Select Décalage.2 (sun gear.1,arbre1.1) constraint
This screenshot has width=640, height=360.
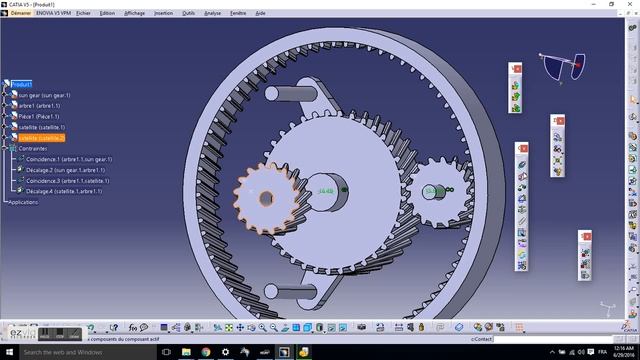coord(65,170)
